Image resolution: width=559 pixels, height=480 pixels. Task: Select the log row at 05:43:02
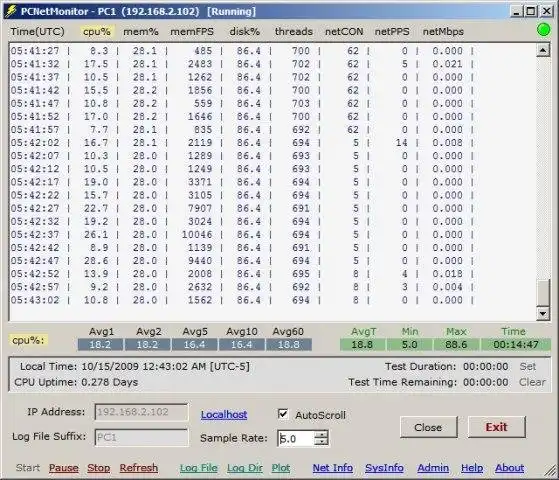242,300
